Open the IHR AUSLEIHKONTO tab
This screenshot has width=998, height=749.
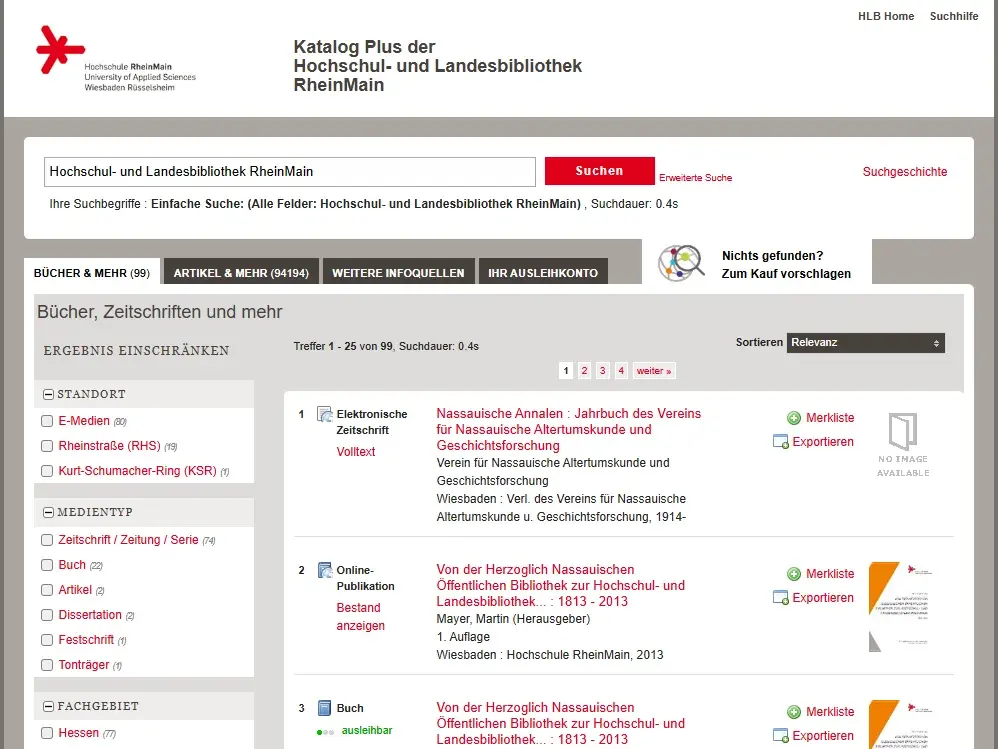[x=543, y=271]
